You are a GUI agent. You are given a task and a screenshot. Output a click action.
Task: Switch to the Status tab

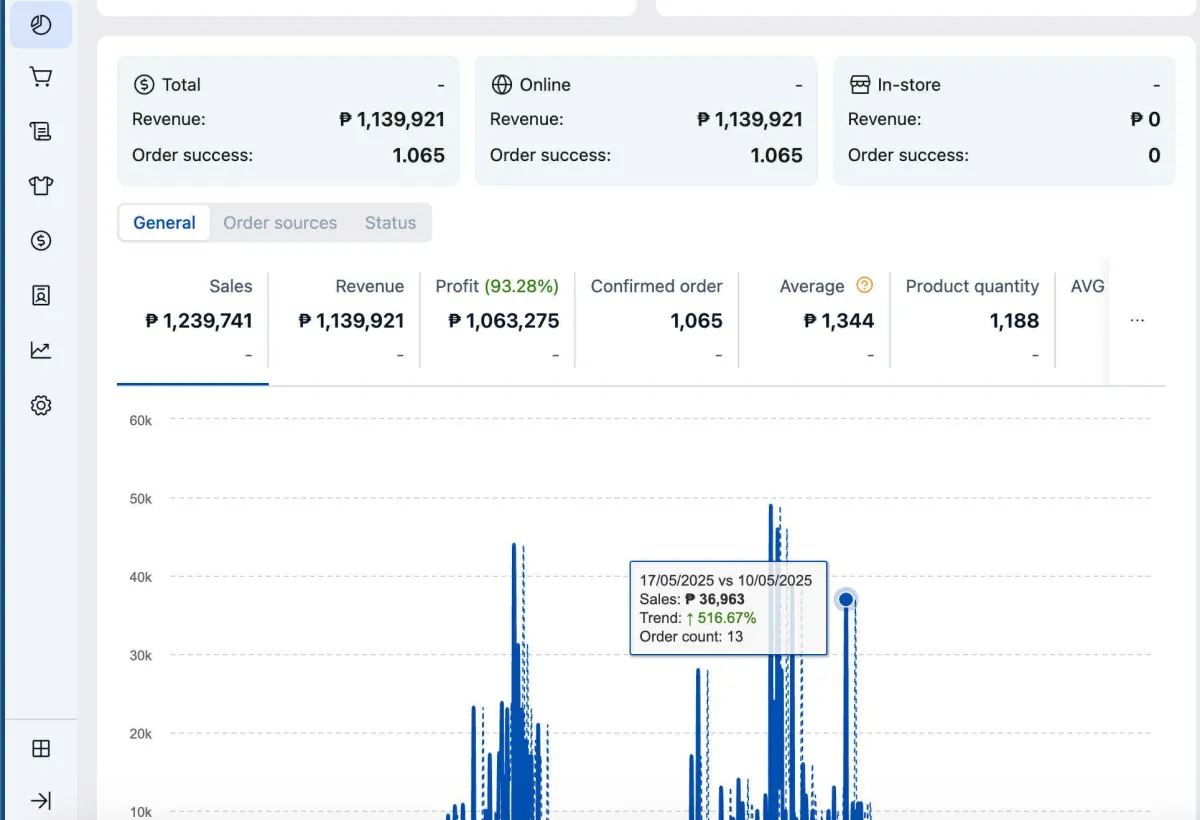point(390,223)
